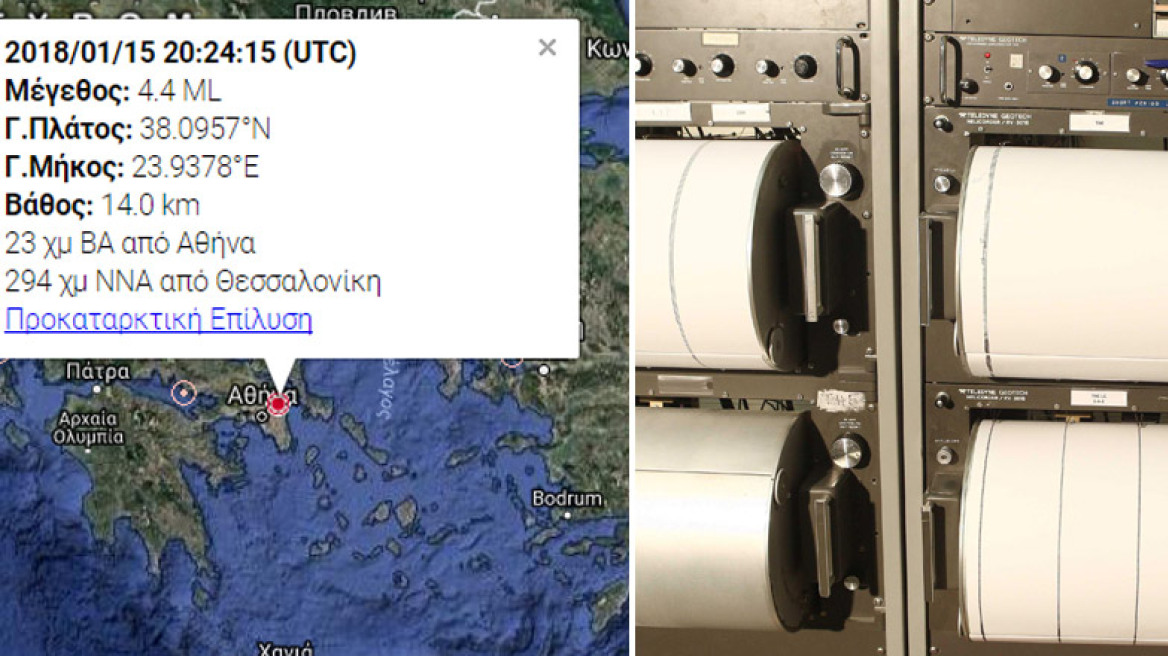The width and height of the screenshot is (1168, 656).
Task: Click the Αρχαία Ολυμπία map label
Action: click(89, 428)
